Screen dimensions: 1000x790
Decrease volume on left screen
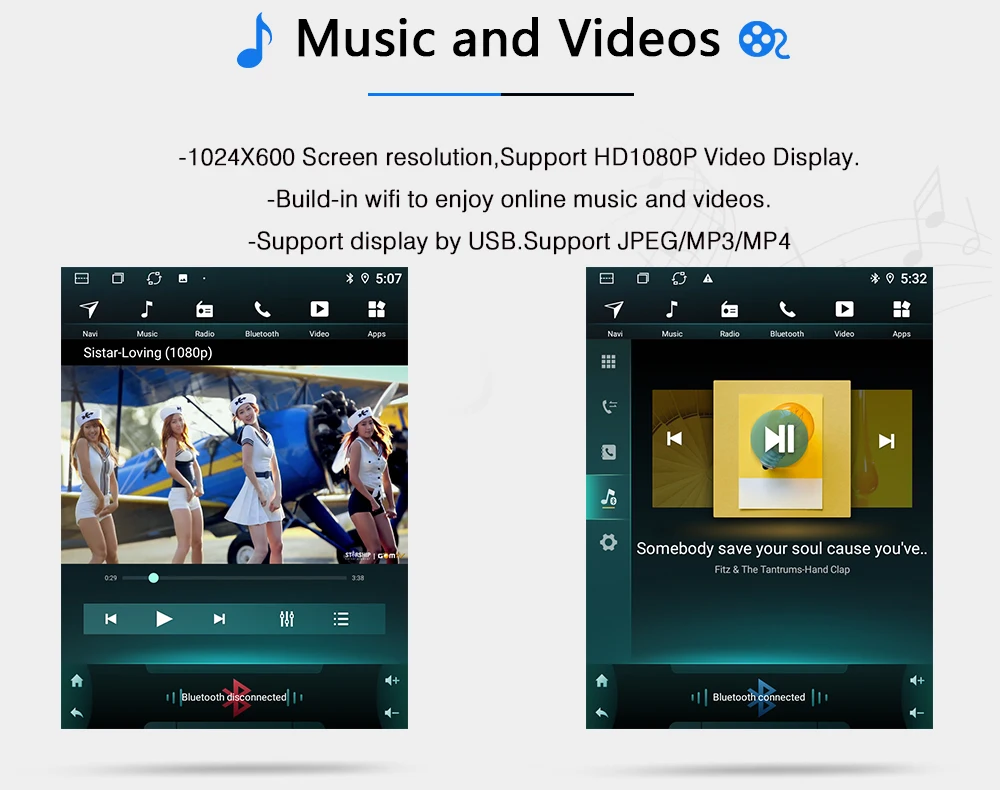[x=392, y=713]
